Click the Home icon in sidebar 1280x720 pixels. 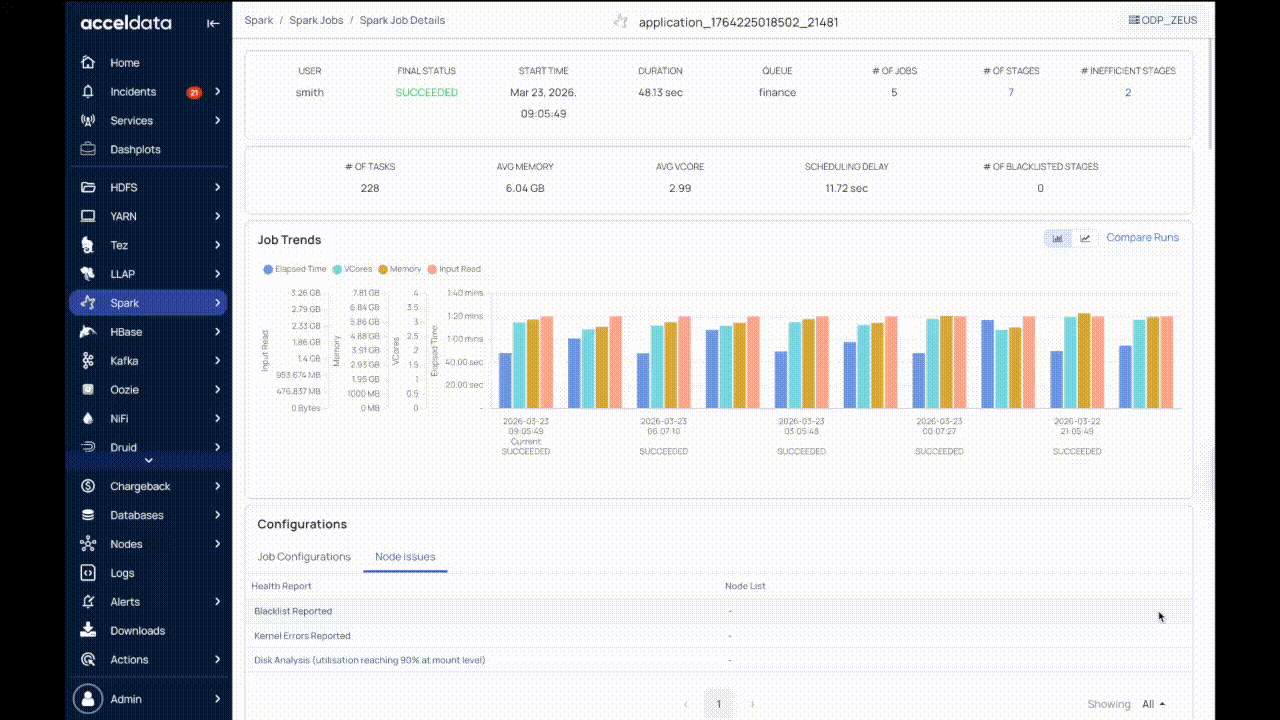pyautogui.click(x=89, y=63)
